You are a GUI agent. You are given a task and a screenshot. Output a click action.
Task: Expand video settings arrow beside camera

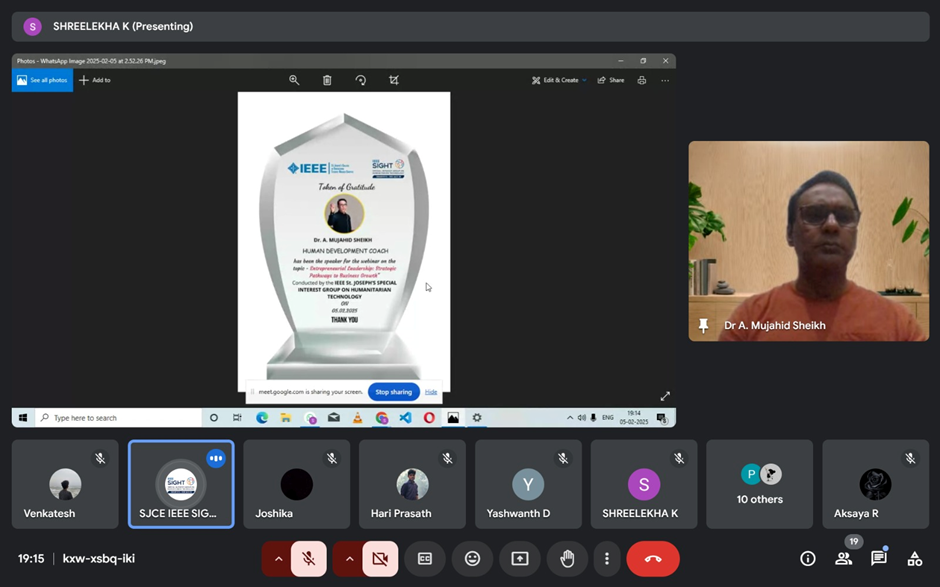(349, 559)
